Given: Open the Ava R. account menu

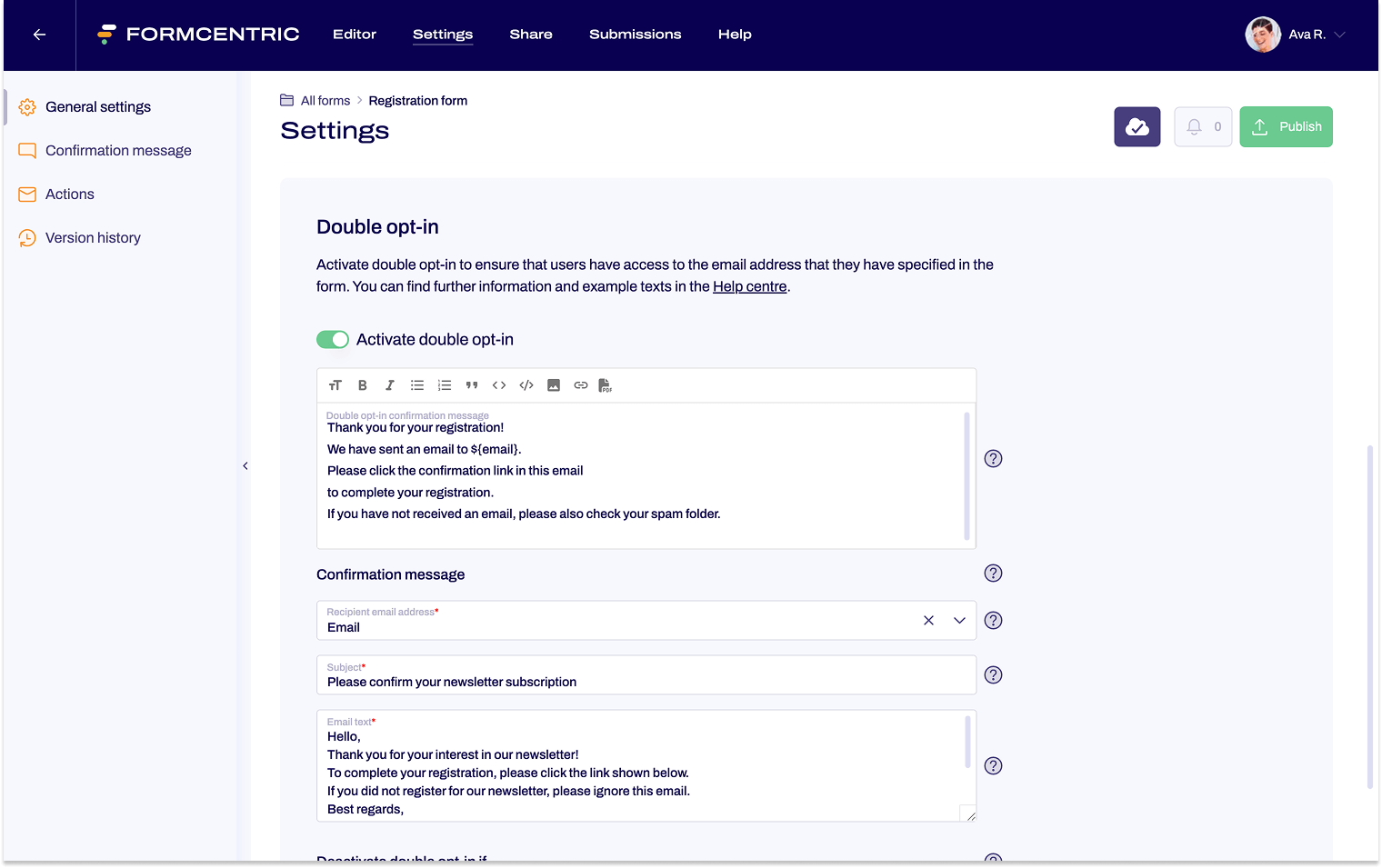Looking at the screenshot, I should tap(1296, 35).
